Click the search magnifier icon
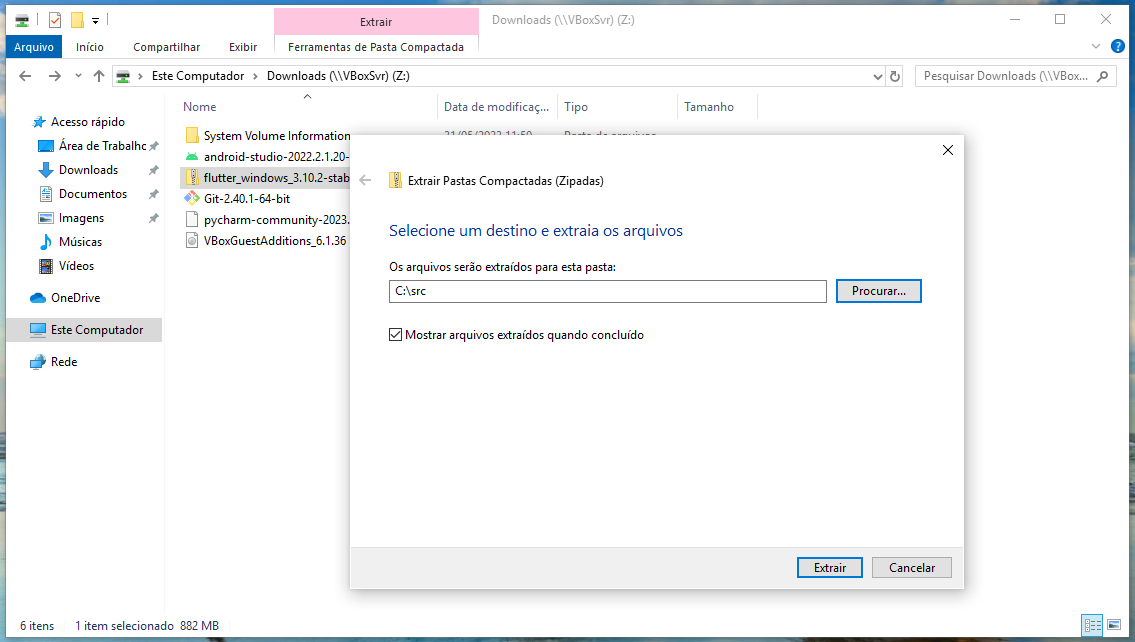This screenshot has width=1135, height=642. 1102,76
